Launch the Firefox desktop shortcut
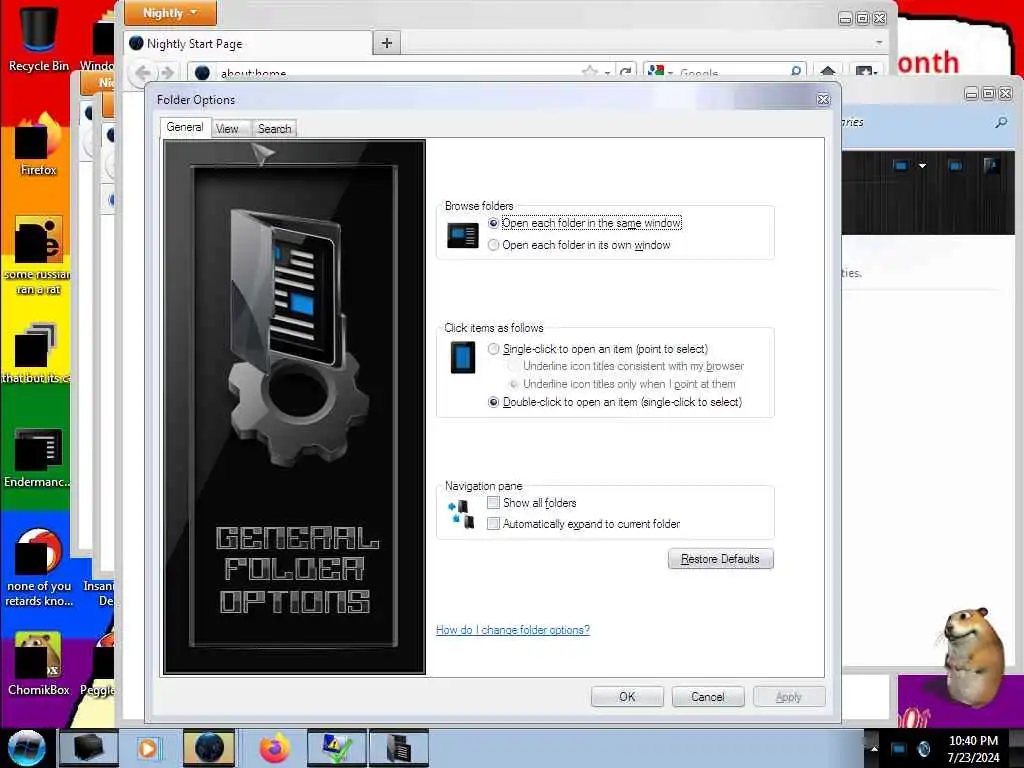Screen dimensions: 1024x768 (x=39, y=144)
